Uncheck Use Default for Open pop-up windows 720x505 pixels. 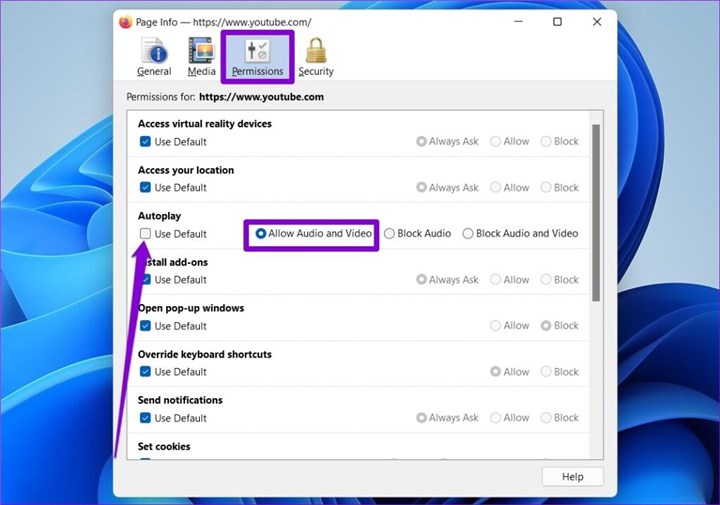(145, 326)
